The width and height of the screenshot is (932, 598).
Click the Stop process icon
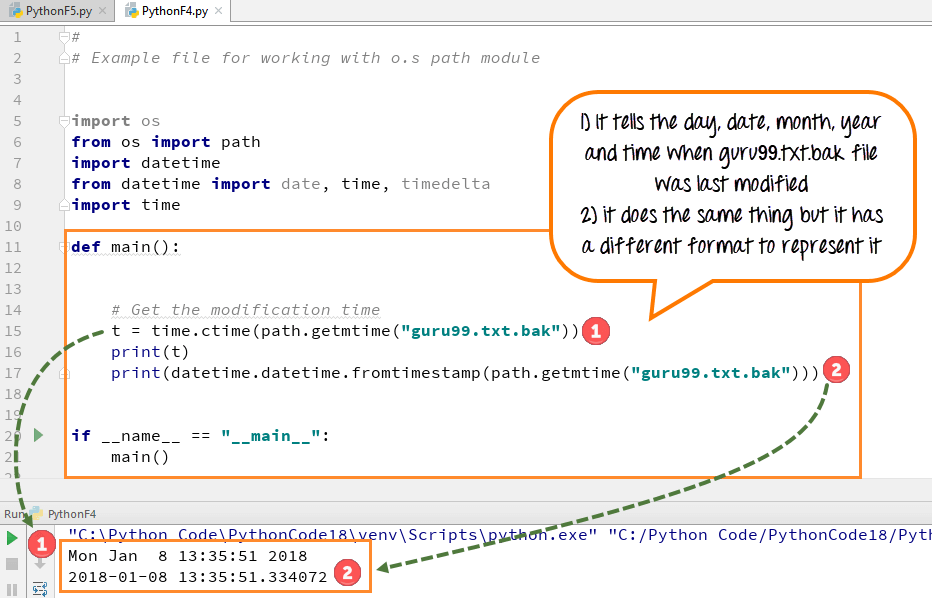(x=10, y=565)
